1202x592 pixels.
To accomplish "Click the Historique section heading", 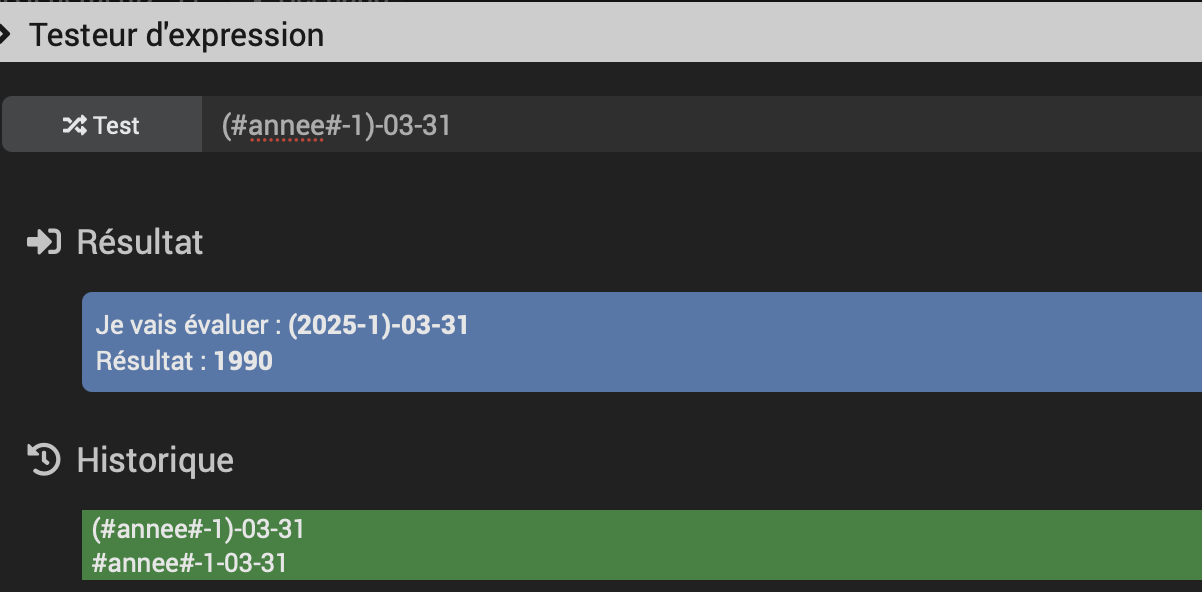I will 155,460.
